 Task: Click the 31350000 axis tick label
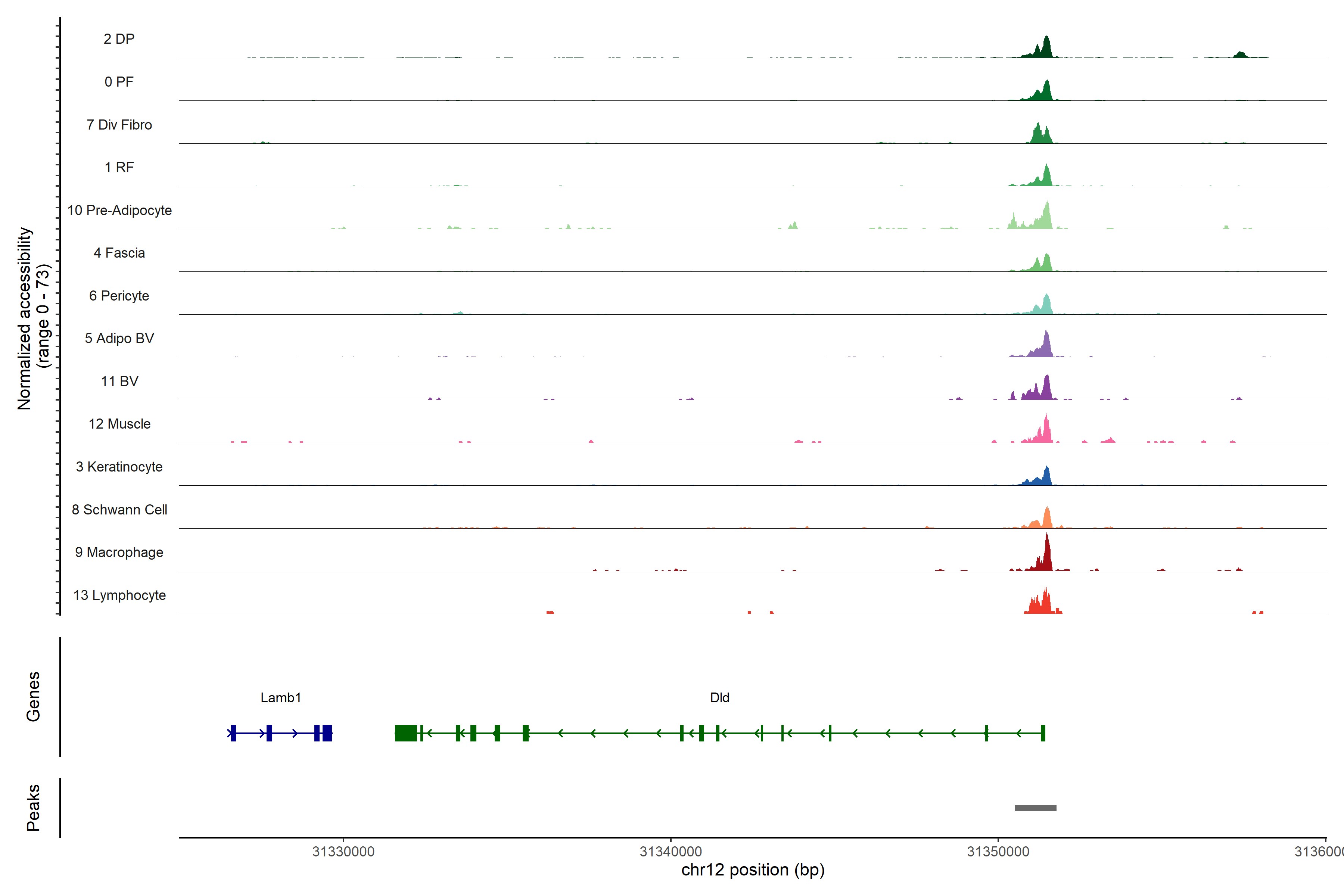click(998, 852)
